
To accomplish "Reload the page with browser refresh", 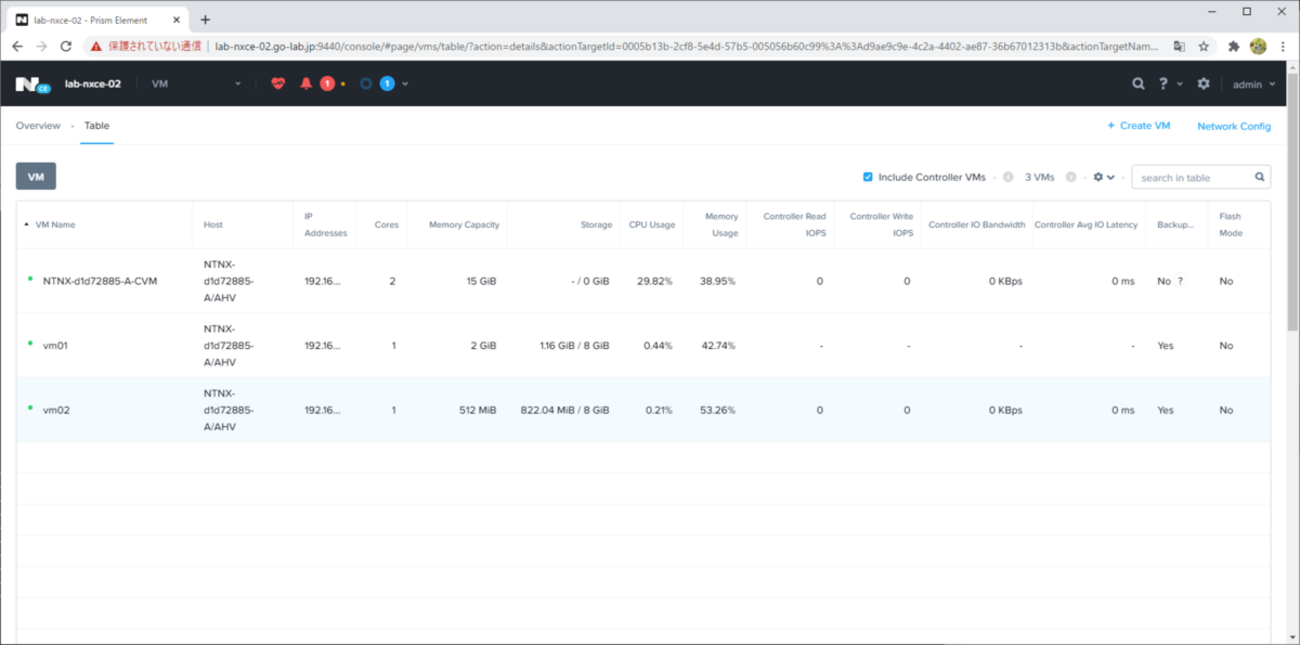I will tap(66, 46).
